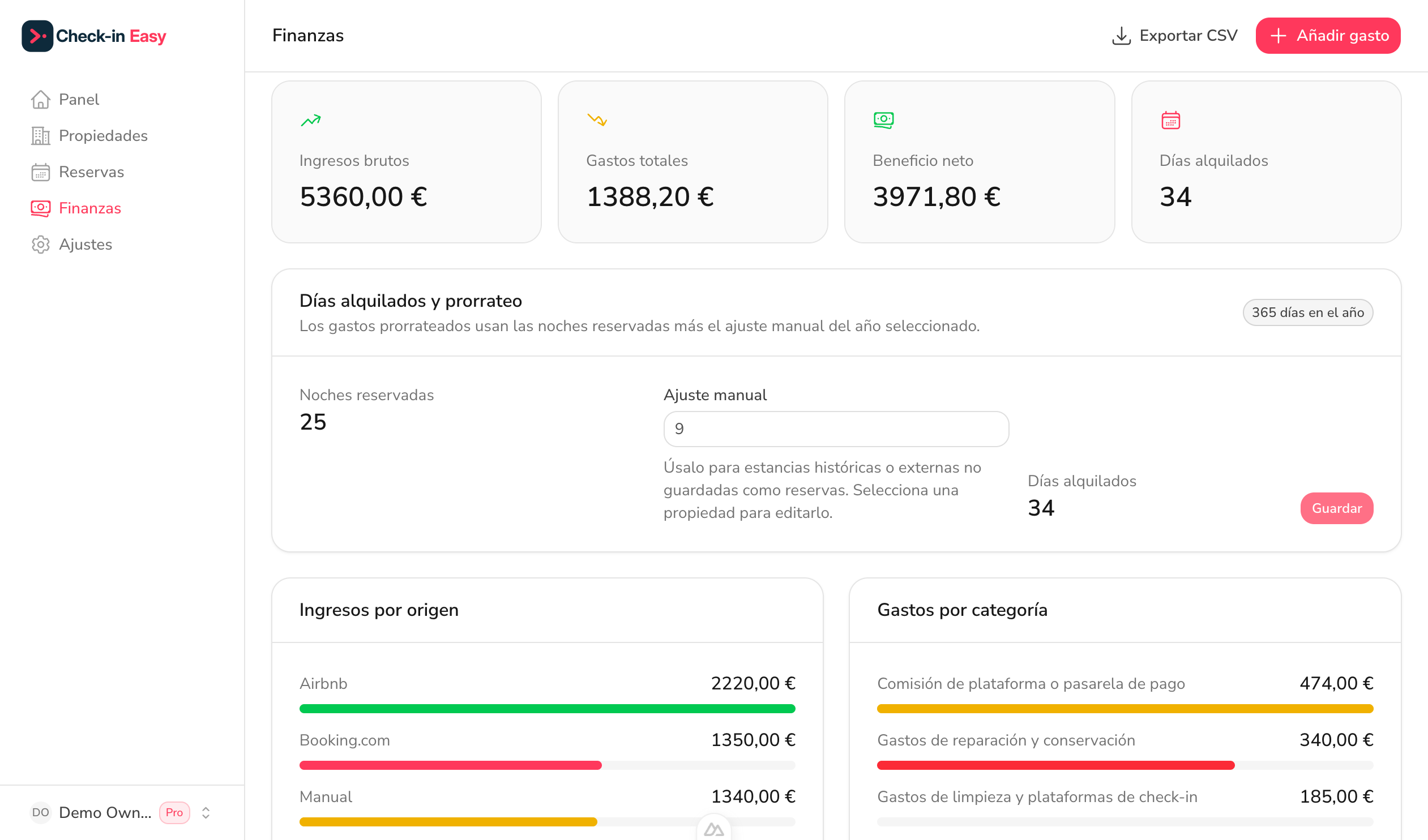This screenshot has width=1428, height=840.
Task: Click the Ajustes gear icon
Action: pyautogui.click(x=40, y=244)
